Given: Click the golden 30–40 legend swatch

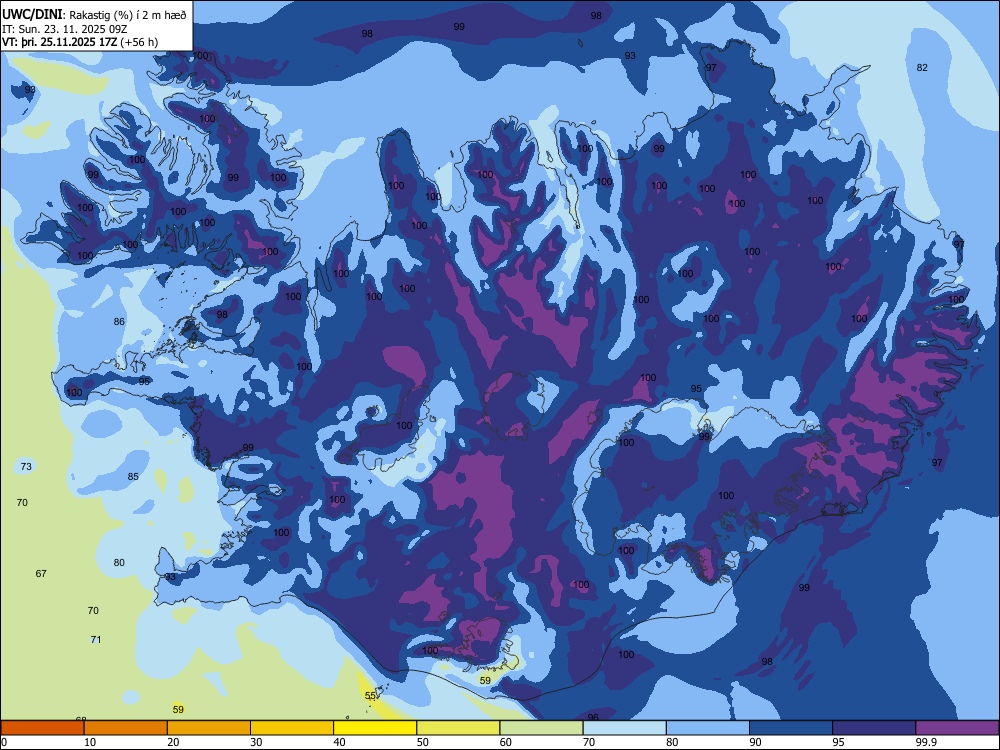Looking at the screenshot, I should click(292, 728).
